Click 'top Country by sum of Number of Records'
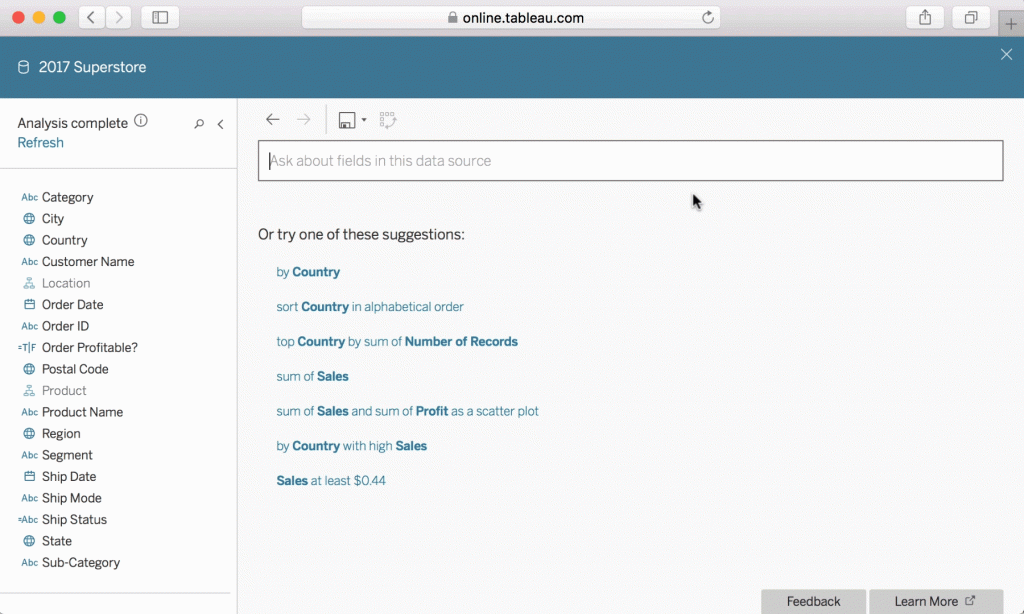This screenshot has height=614, width=1024. point(397,342)
